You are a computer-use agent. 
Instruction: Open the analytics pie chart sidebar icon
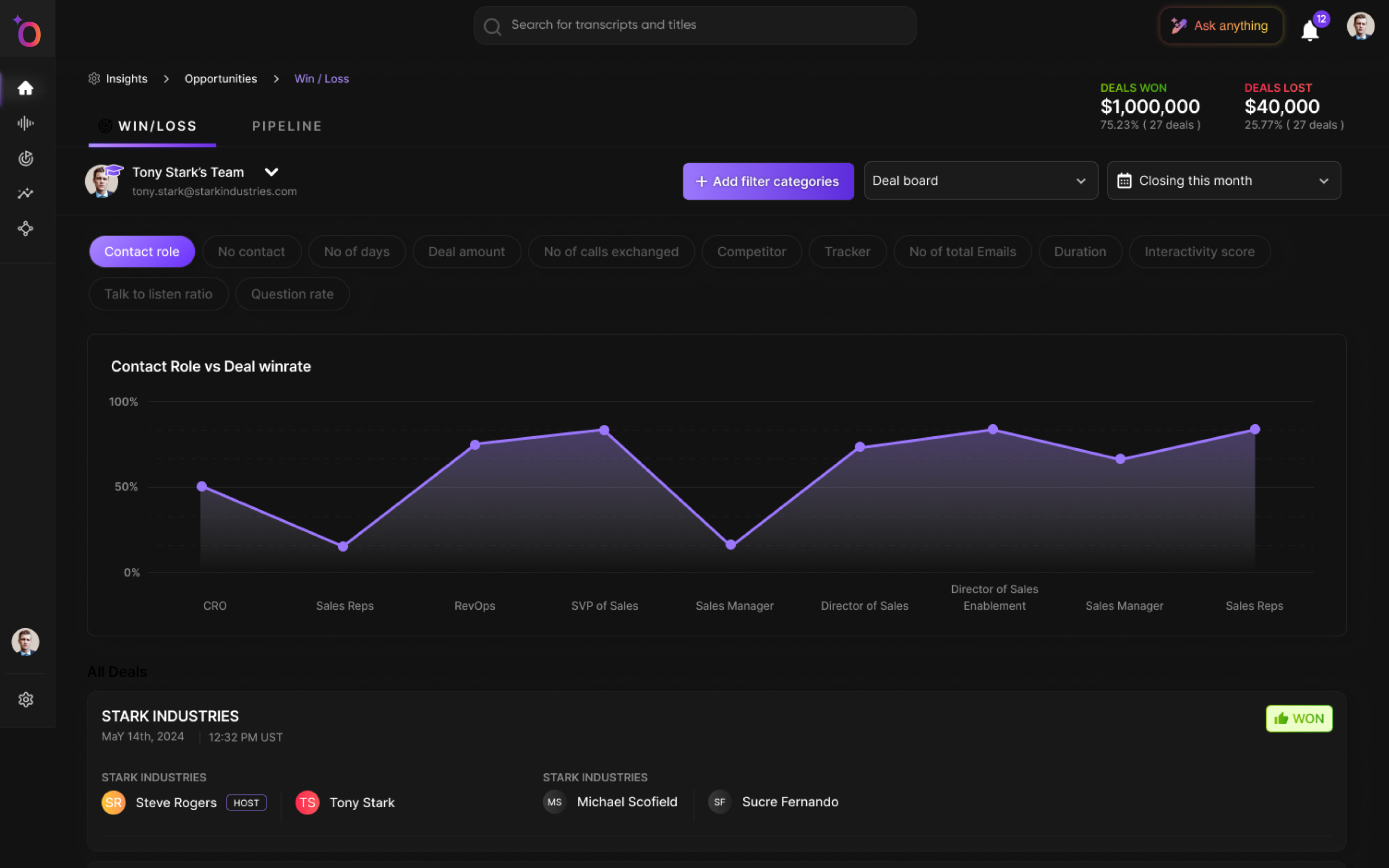(x=26, y=158)
